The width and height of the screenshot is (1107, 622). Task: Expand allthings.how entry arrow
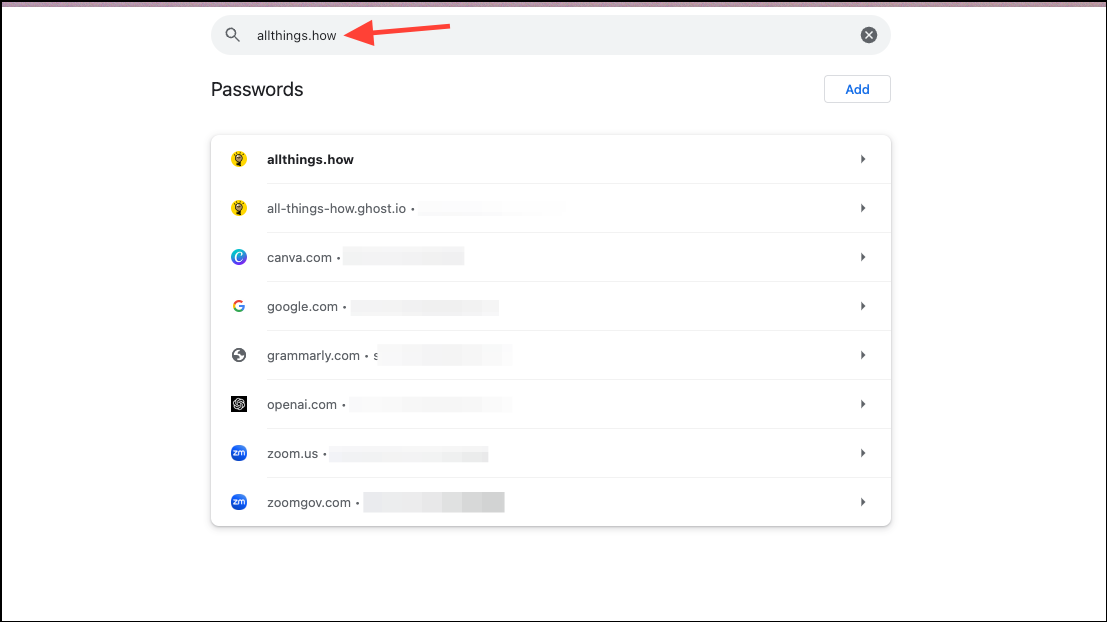(863, 160)
